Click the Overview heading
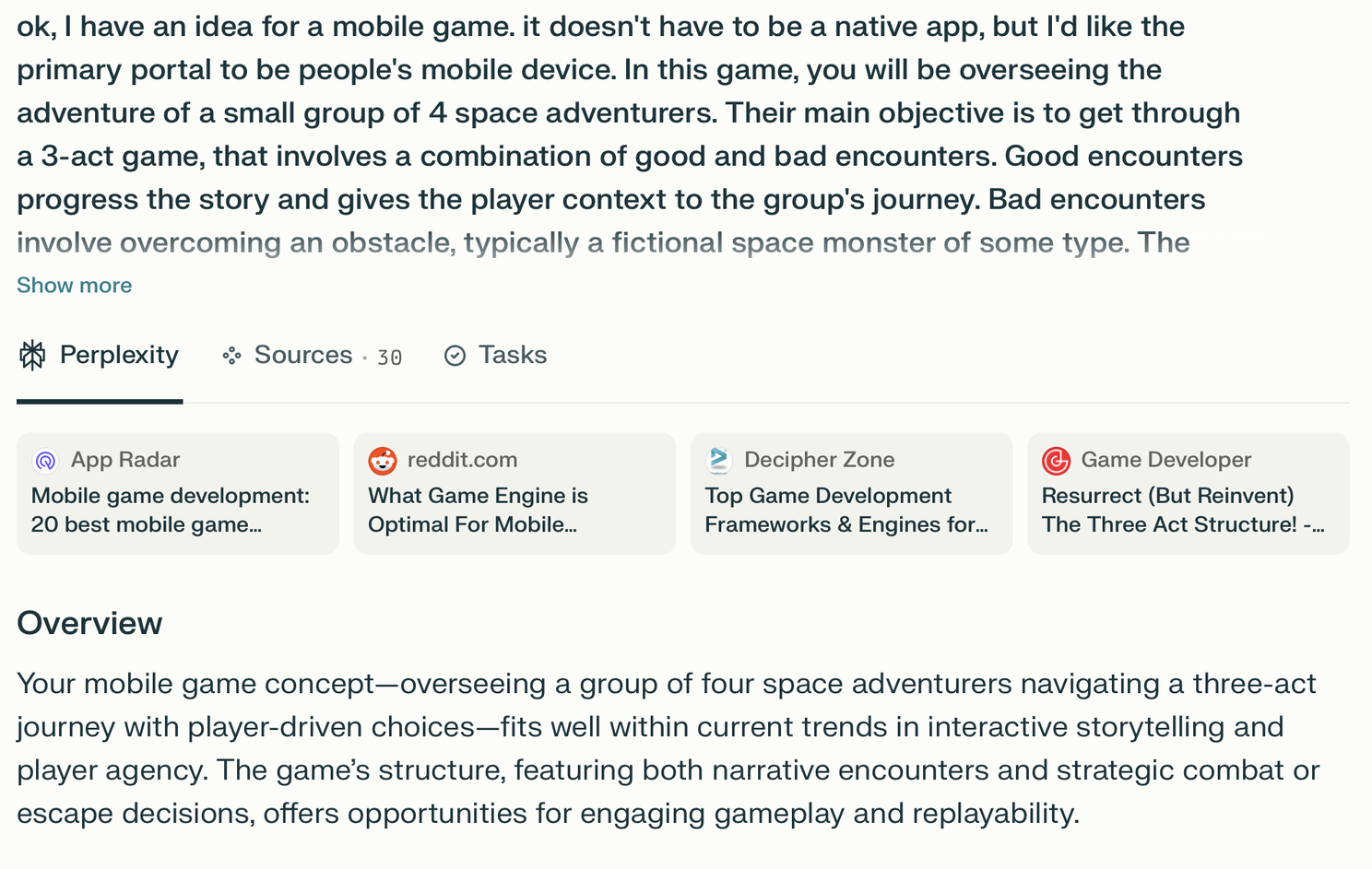The height and width of the screenshot is (869, 1372). tap(89, 624)
